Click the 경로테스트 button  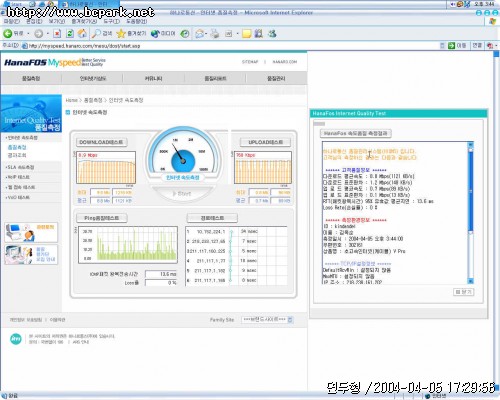tap(212, 218)
